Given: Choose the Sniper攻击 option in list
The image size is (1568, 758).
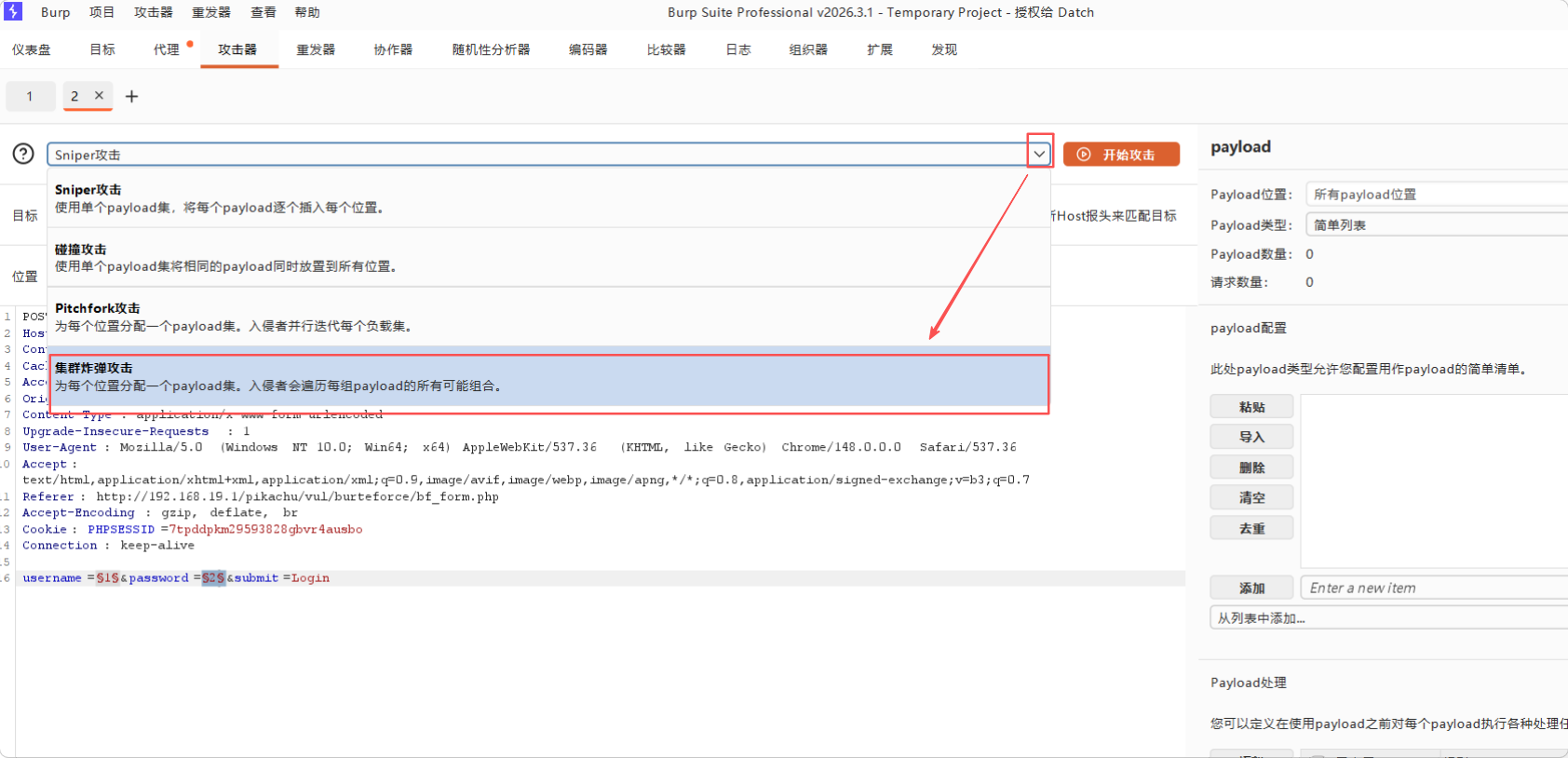Looking at the screenshot, I should pos(549,198).
